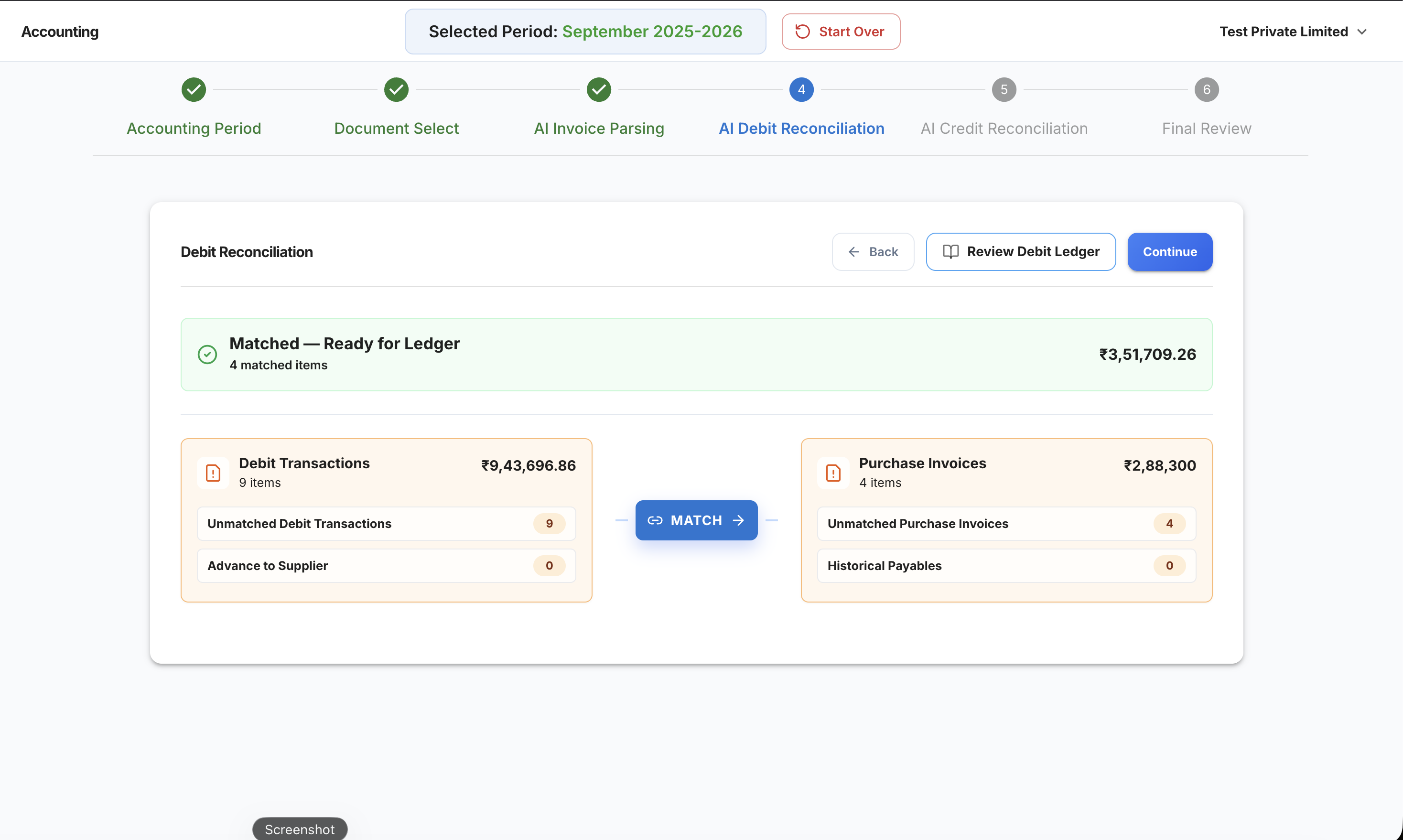Click the link icon on the MATCH button
1403x840 pixels.
[655, 520]
